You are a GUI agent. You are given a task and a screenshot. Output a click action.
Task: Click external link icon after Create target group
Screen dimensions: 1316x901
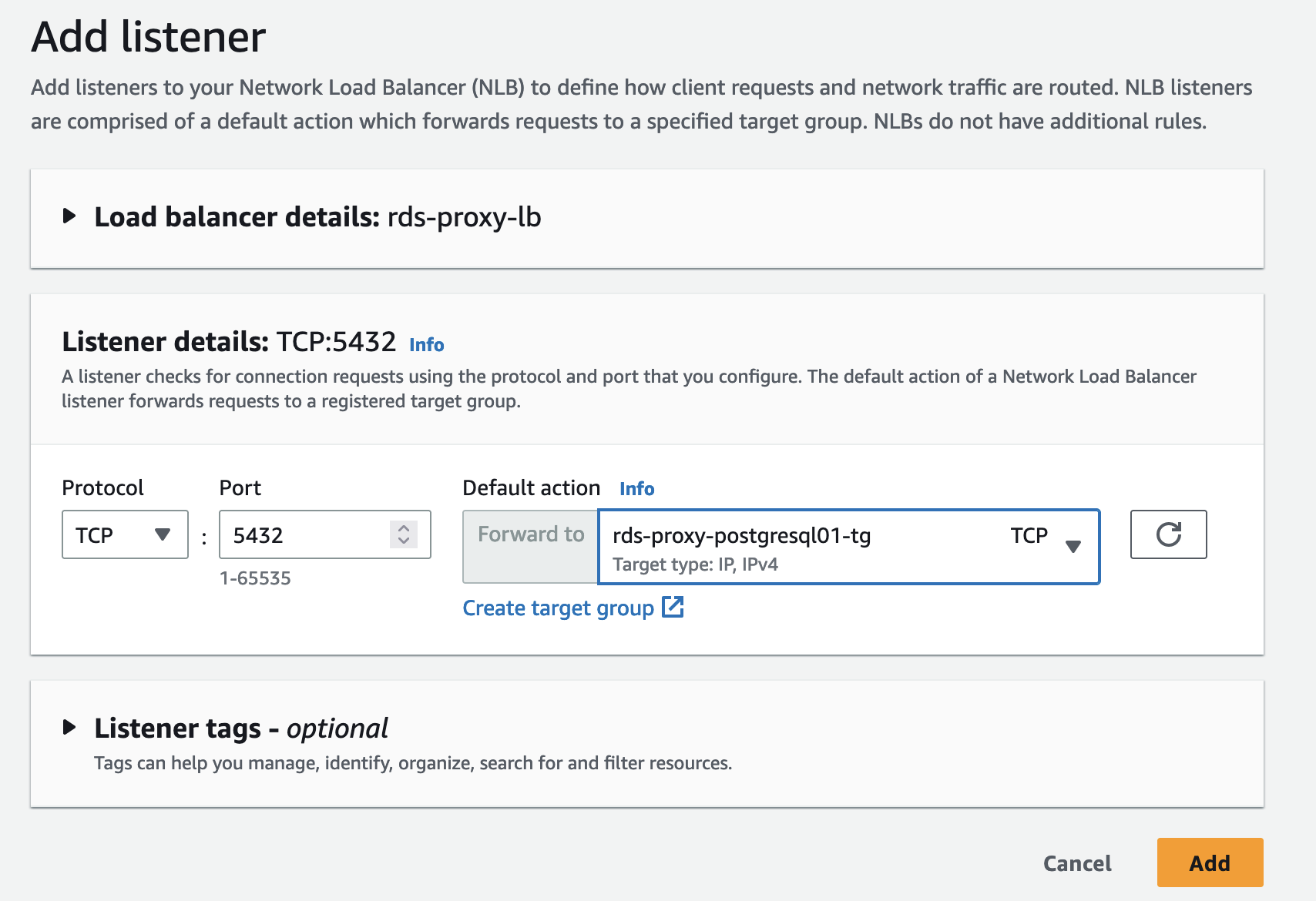click(673, 607)
